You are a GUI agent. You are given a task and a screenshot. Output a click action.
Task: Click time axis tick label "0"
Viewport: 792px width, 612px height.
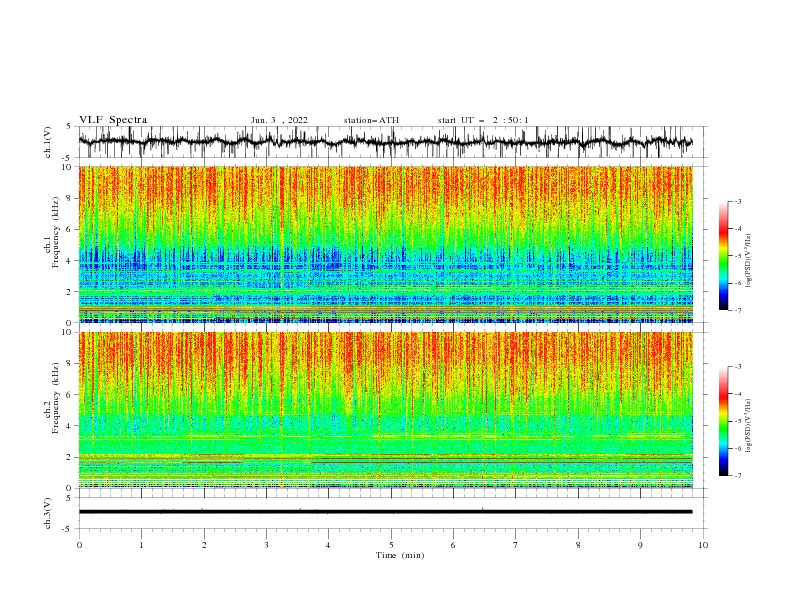click(79, 545)
